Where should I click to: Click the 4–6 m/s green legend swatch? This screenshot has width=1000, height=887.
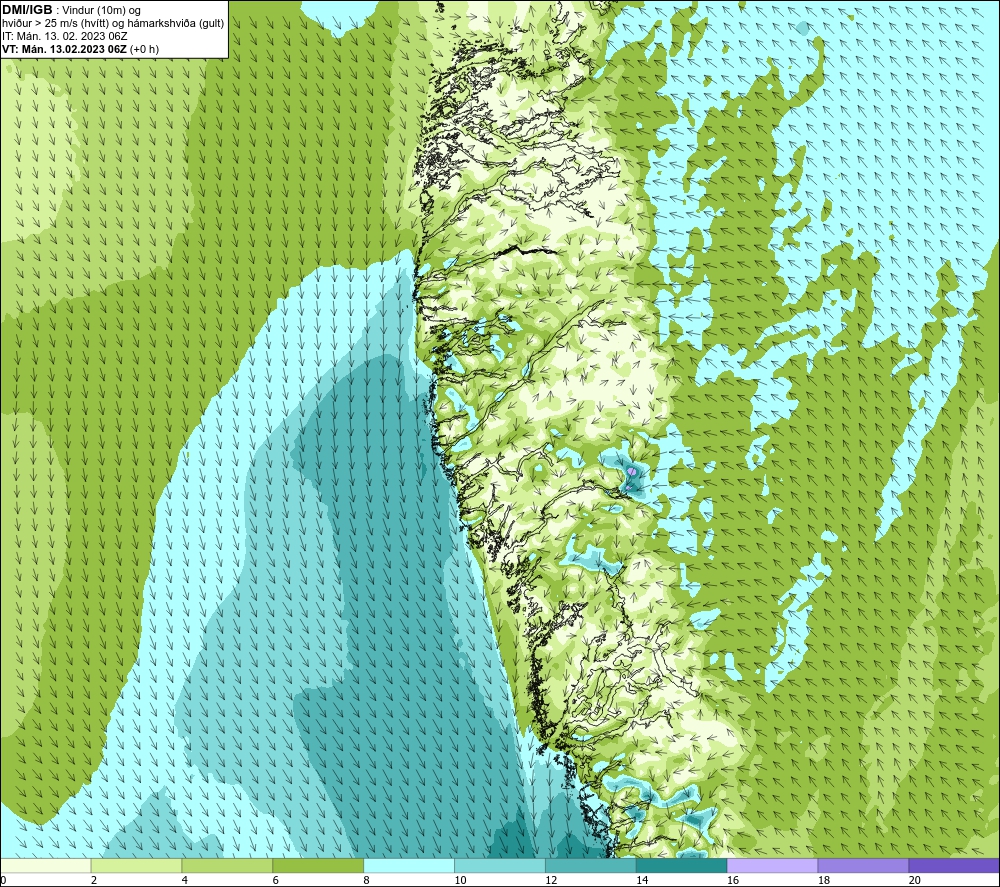coord(227,865)
